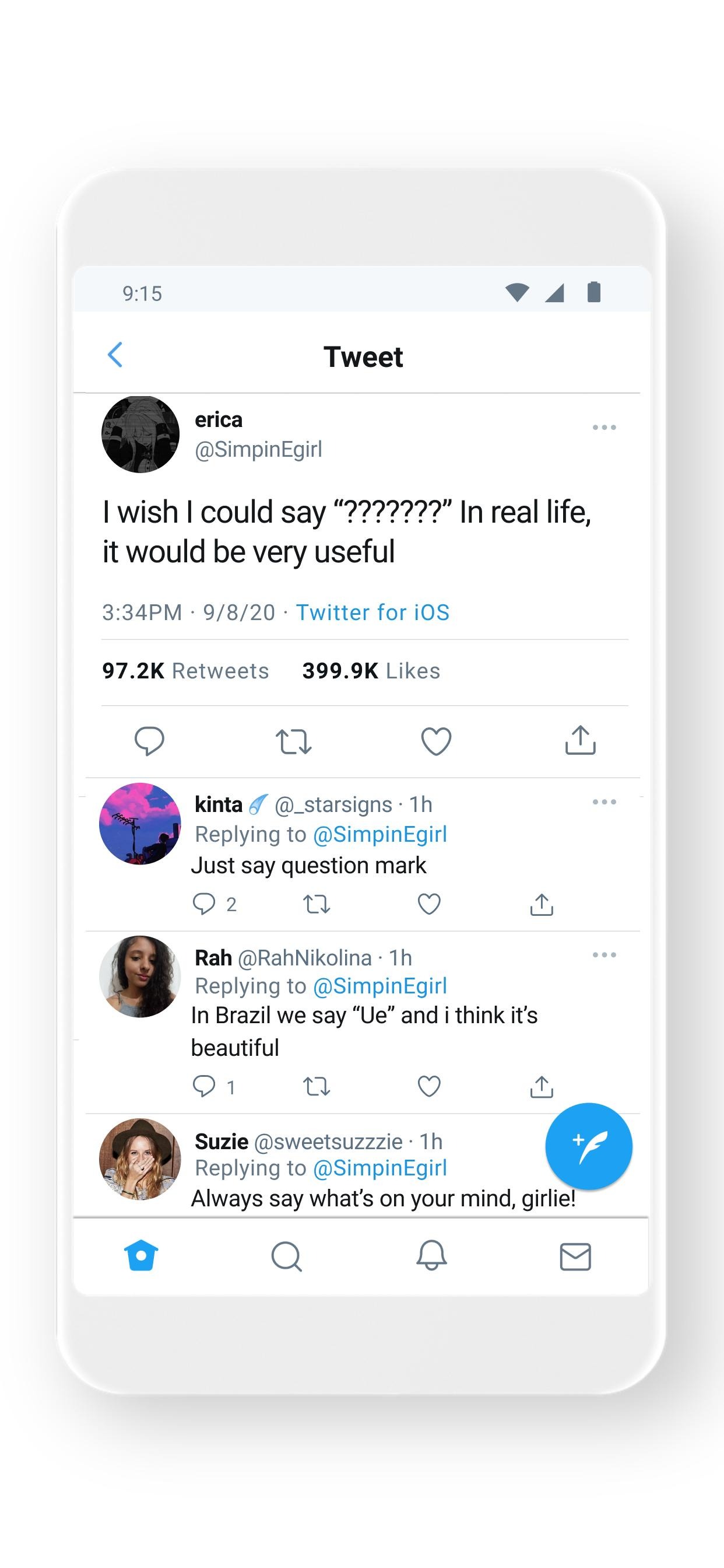Tap the back arrow in Tweet header
The height and width of the screenshot is (1568, 724).
tap(115, 355)
